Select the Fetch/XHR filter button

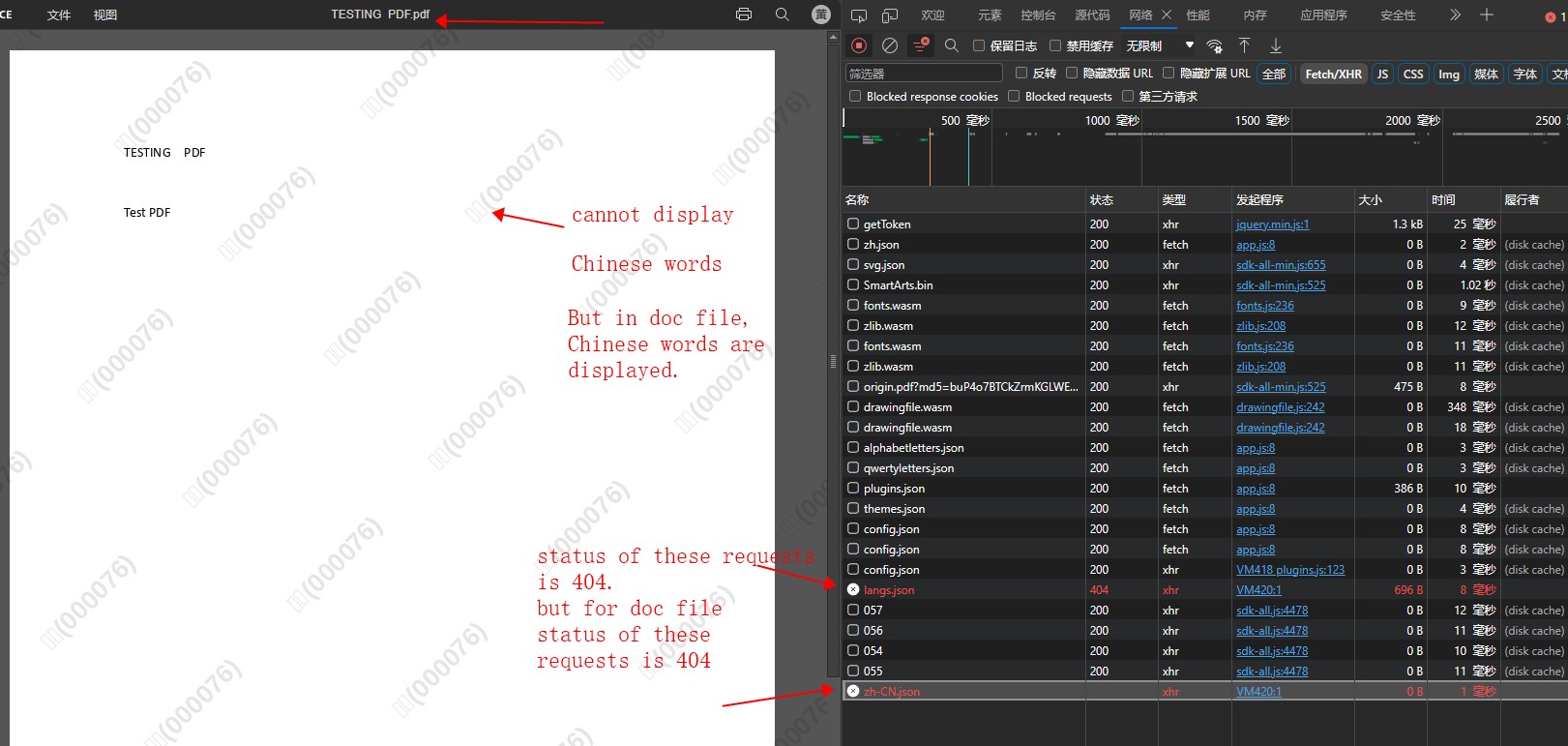1334,74
